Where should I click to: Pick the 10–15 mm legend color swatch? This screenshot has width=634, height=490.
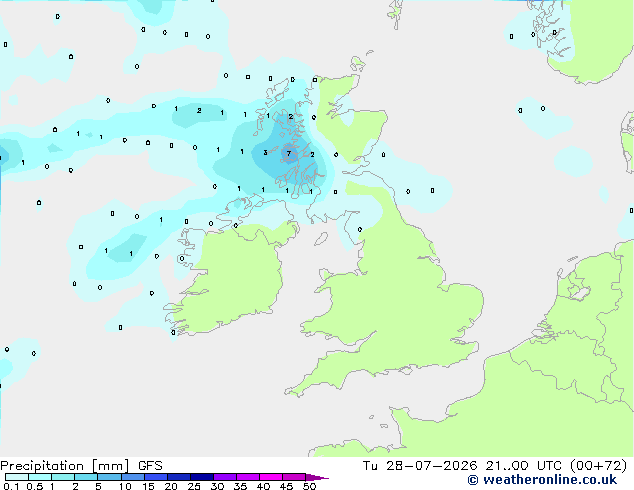click(x=132, y=477)
